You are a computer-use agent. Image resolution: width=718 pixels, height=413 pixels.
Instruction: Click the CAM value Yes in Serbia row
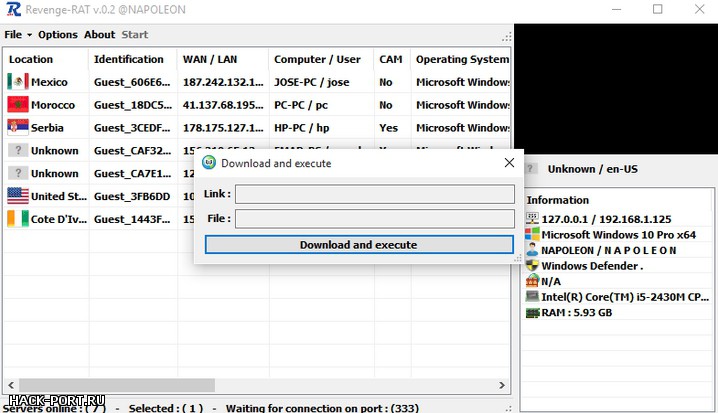pyautogui.click(x=388, y=128)
